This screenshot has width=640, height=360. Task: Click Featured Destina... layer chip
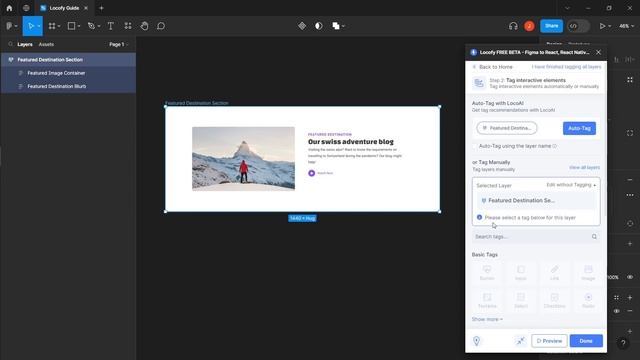(507, 128)
